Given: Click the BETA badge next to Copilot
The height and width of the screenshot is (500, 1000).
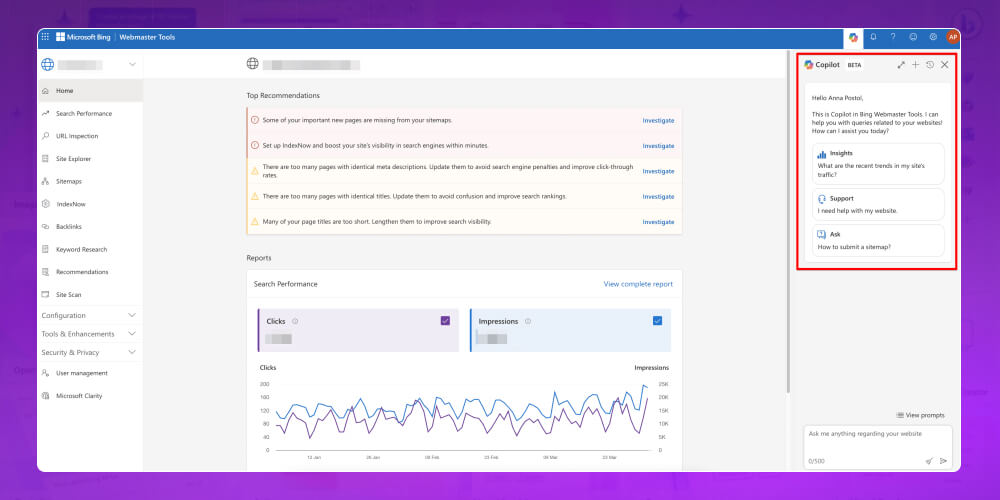Looking at the screenshot, I should pyautogui.click(x=854, y=65).
